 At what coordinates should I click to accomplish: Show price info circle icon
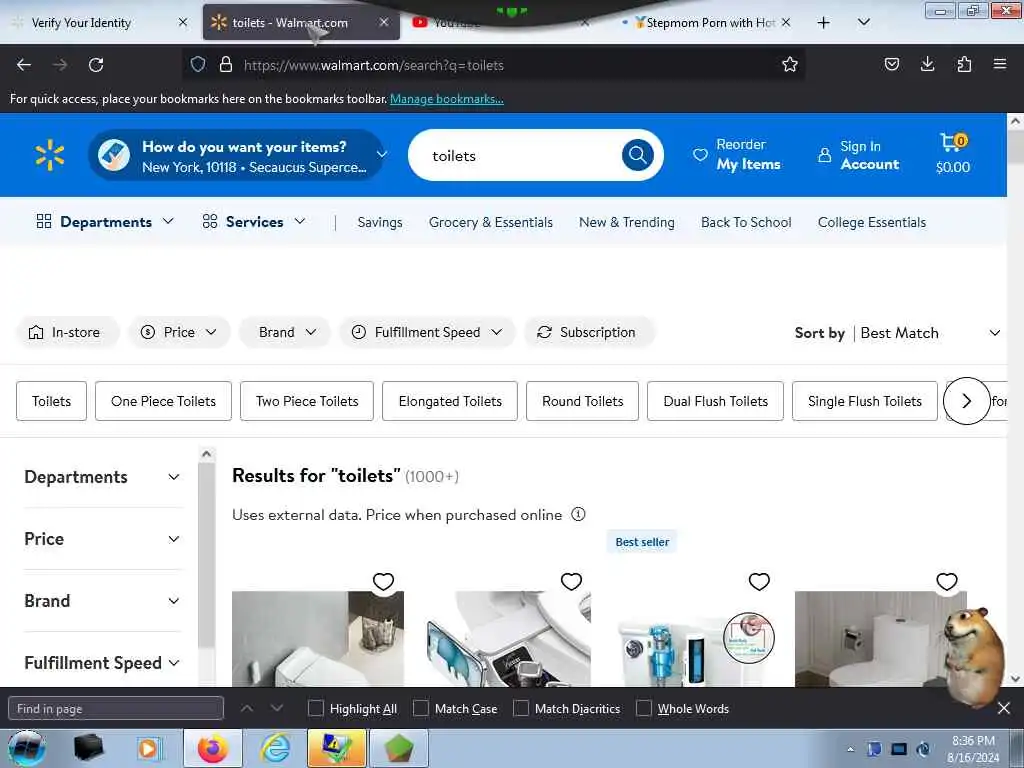pos(578,515)
